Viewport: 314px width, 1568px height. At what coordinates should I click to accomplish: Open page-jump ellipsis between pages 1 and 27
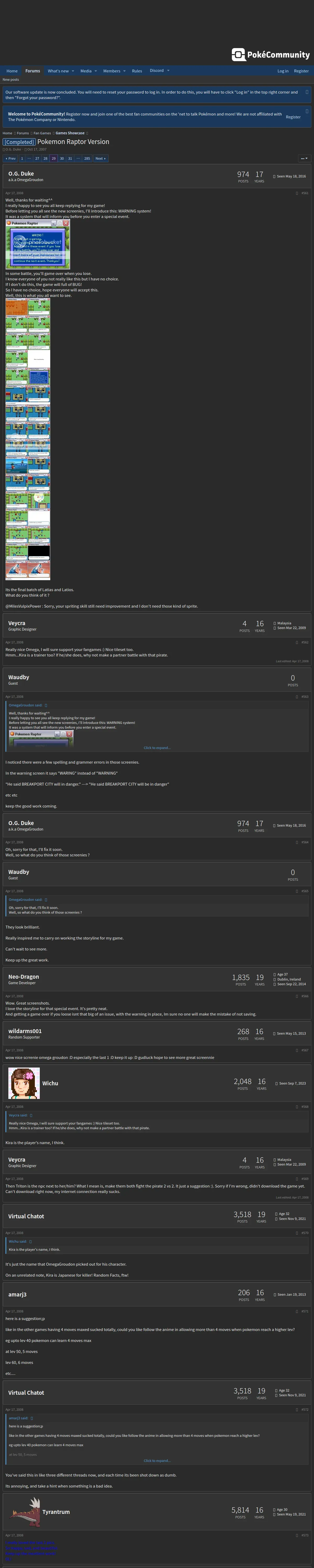point(29,158)
